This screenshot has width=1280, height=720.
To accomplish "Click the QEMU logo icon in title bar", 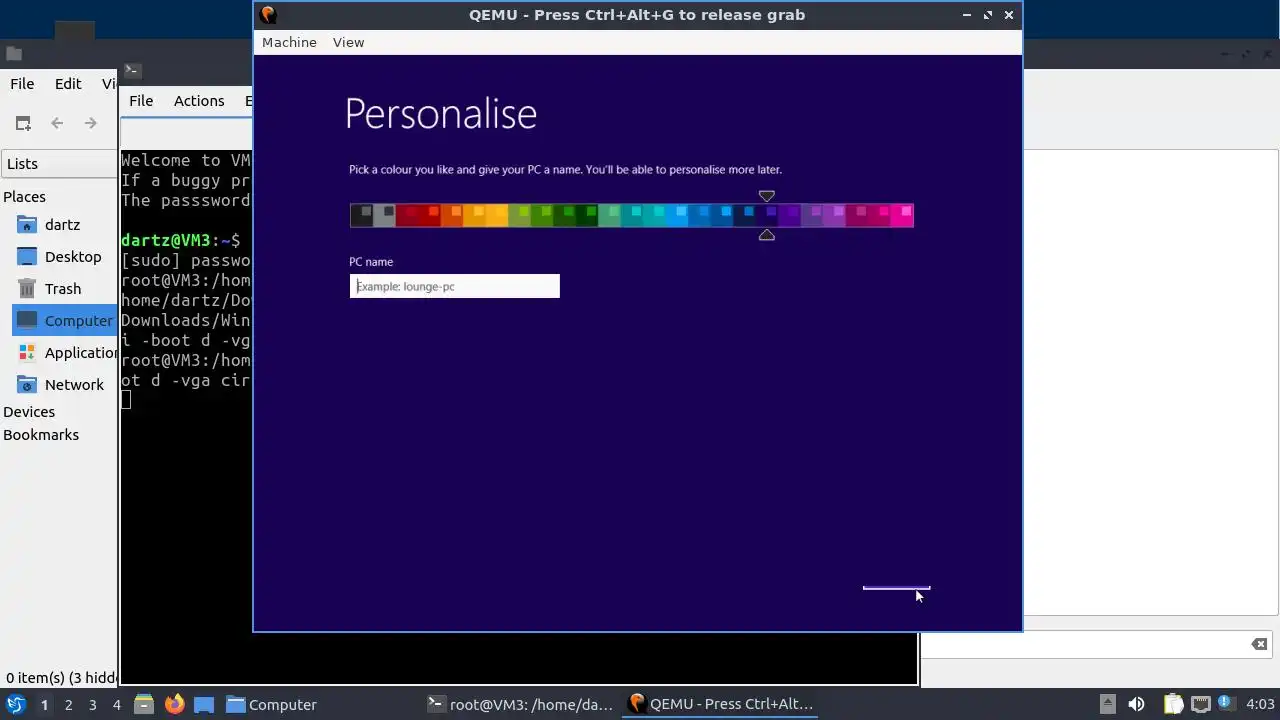I will pyautogui.click(x=267, y=14).
